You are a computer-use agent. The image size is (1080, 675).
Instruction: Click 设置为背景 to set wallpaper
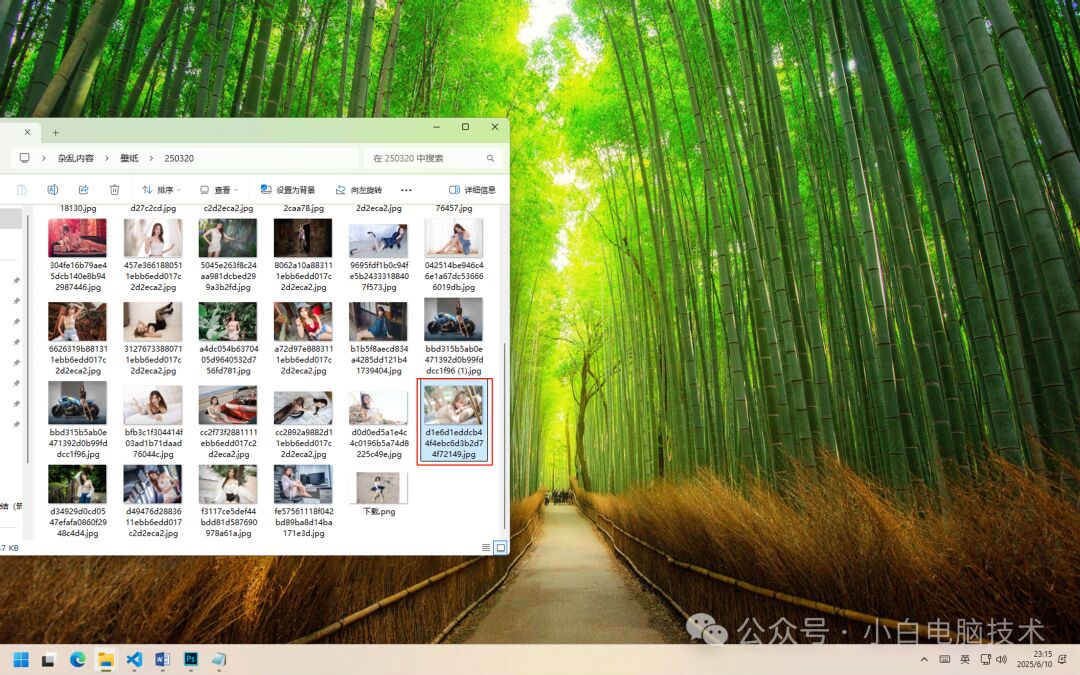288,189
